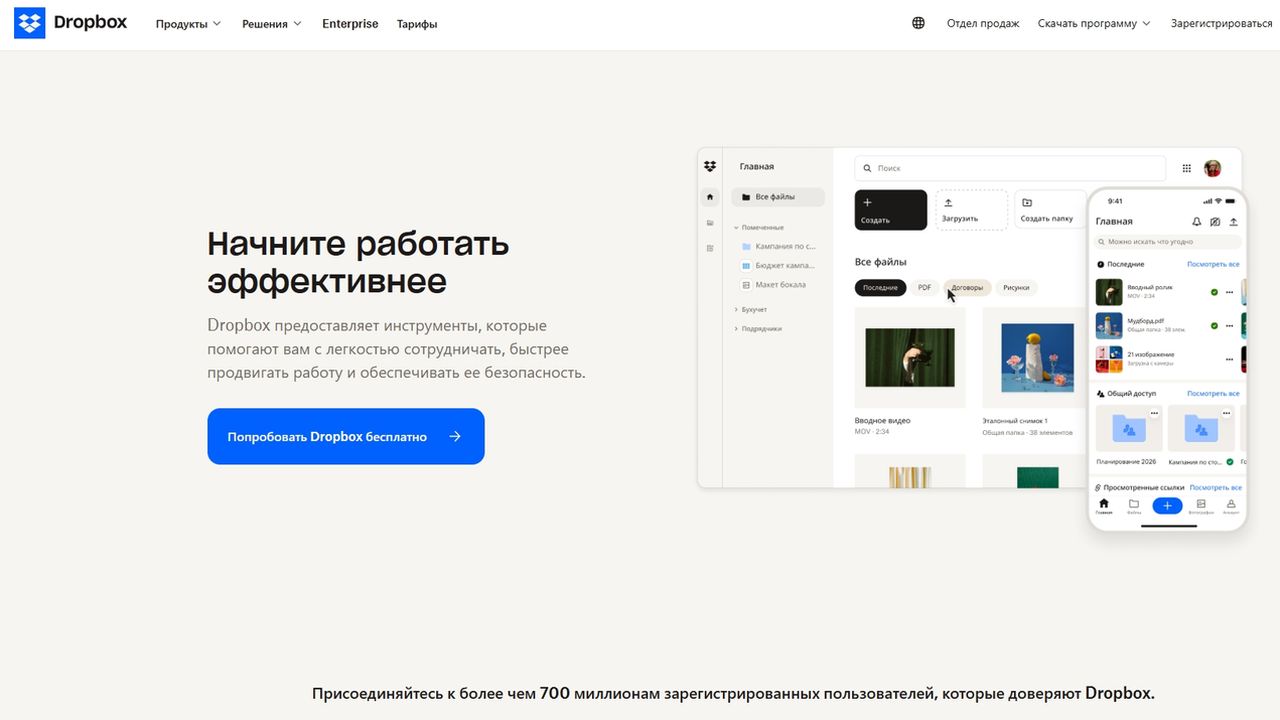
Task: Open the three-dot menu on Кампания по сто... folder
Action: pyautogui.click(x=1226, y=413)
